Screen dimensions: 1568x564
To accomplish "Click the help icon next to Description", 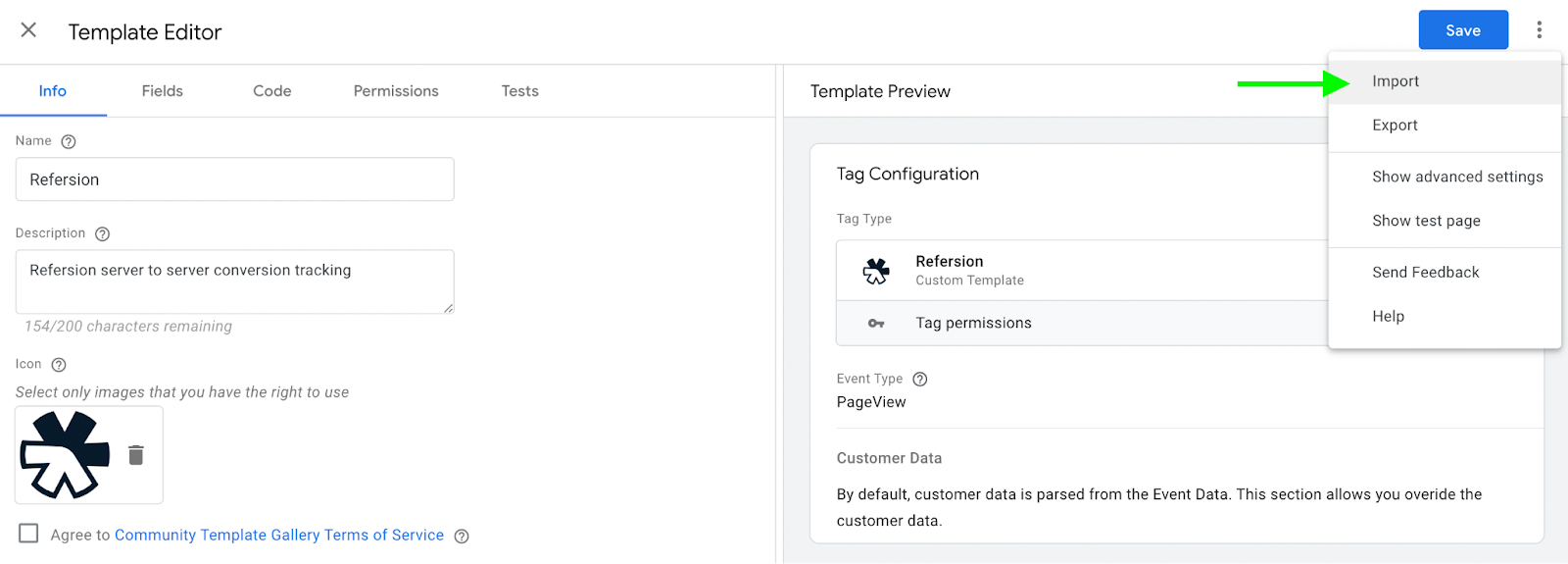I will 103,233.
